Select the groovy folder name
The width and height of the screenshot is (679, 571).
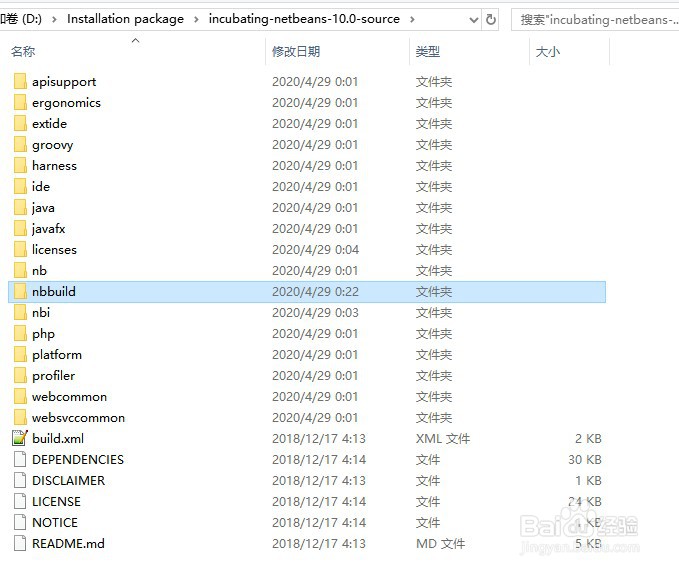click(52, 145)
